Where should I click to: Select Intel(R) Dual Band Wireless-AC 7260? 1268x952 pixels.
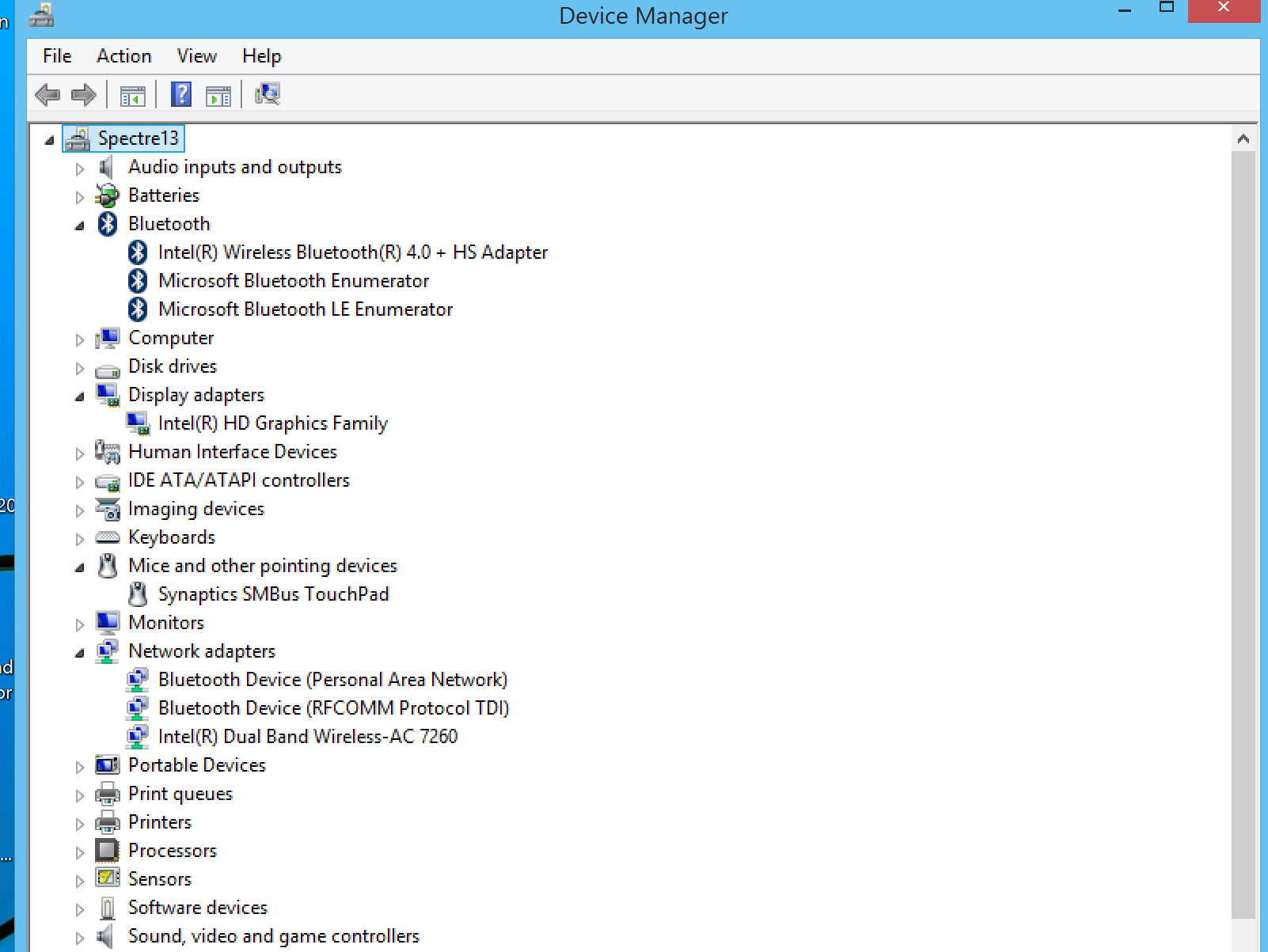point(308,737)
